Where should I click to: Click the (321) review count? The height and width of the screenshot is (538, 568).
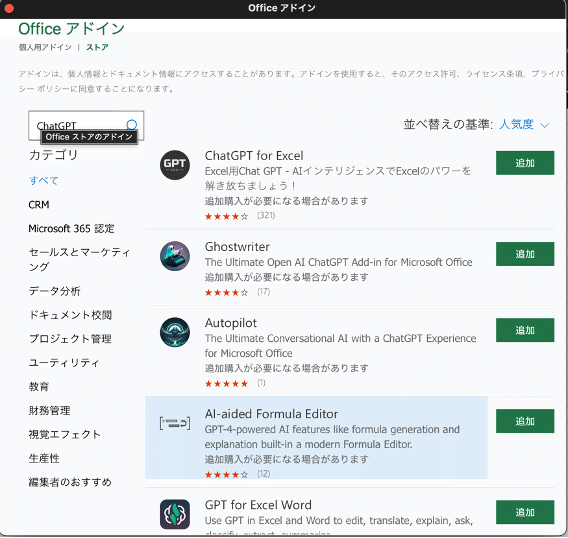click(266, 216)
